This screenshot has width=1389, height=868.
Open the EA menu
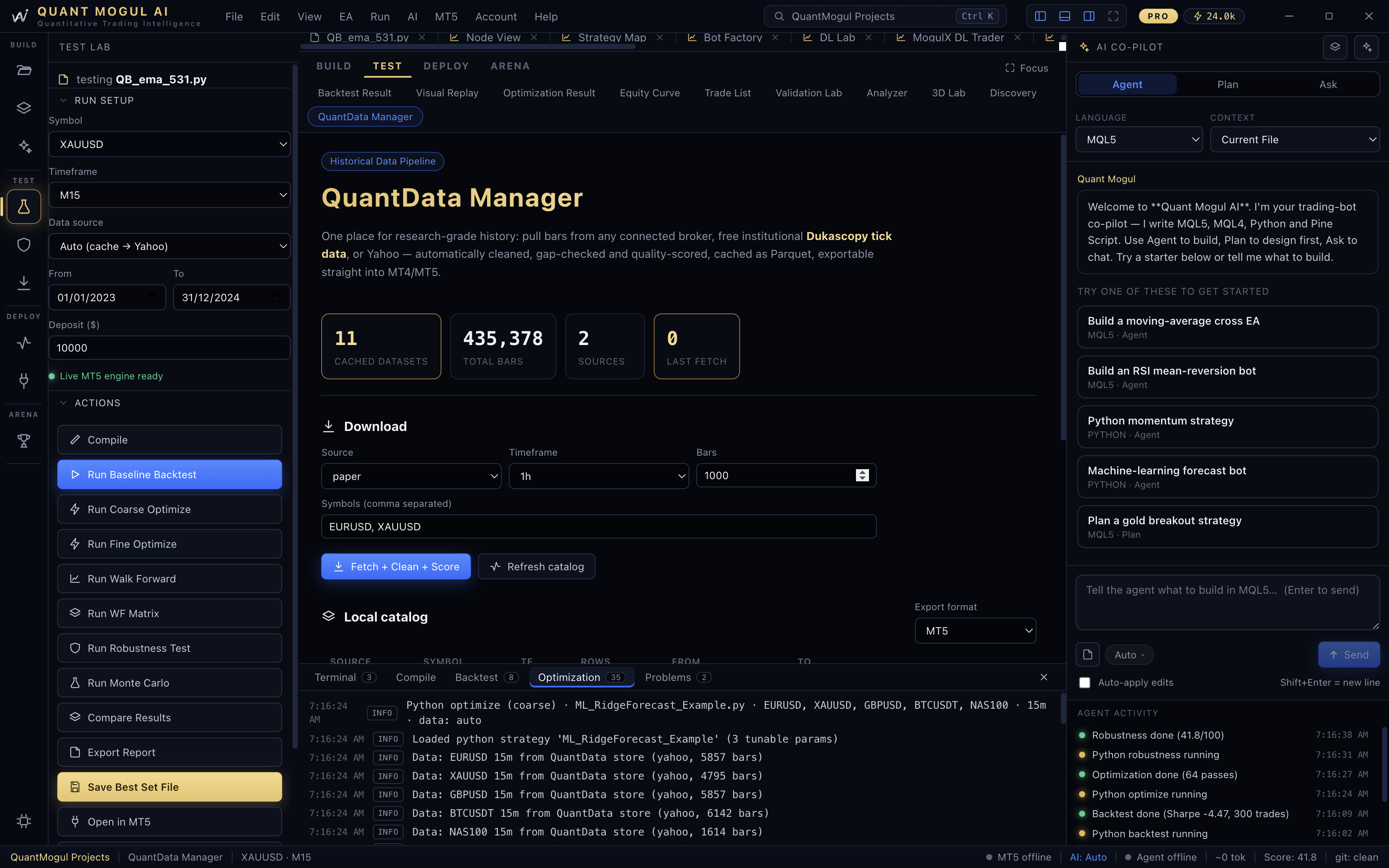pyautogui.click(x=346, y=16)
